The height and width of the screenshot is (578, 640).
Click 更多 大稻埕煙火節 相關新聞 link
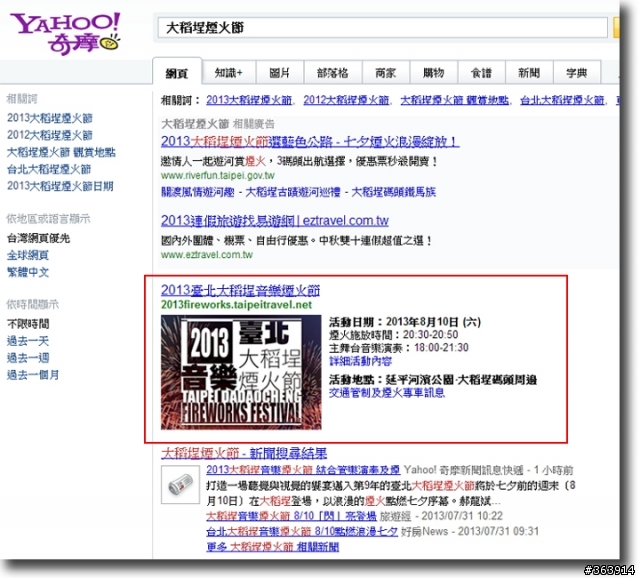273,547
